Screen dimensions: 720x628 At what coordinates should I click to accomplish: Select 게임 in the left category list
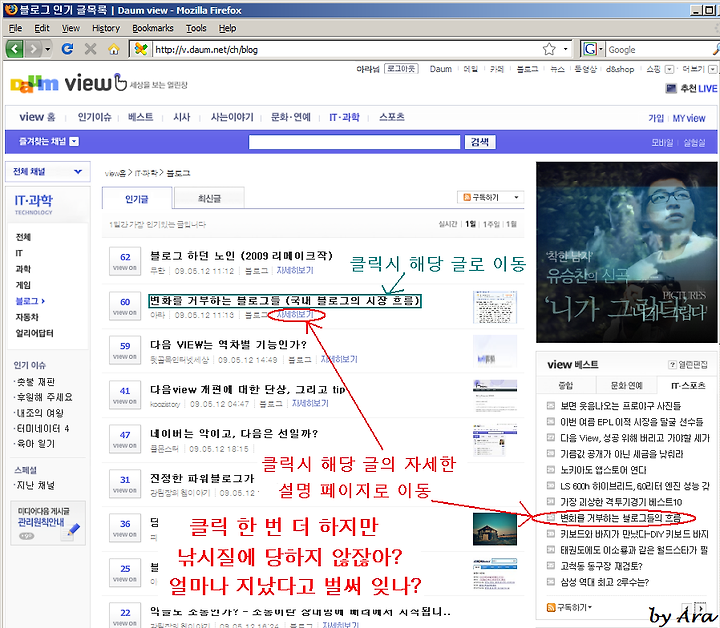click(x=23, y=285)
